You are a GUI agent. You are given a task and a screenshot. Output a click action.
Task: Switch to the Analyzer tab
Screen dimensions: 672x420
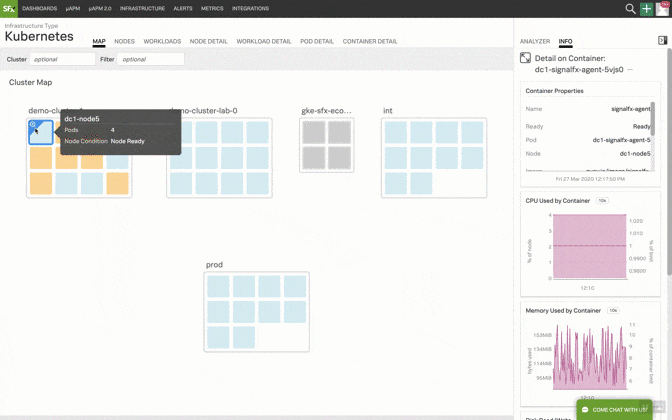click(535, 42)
